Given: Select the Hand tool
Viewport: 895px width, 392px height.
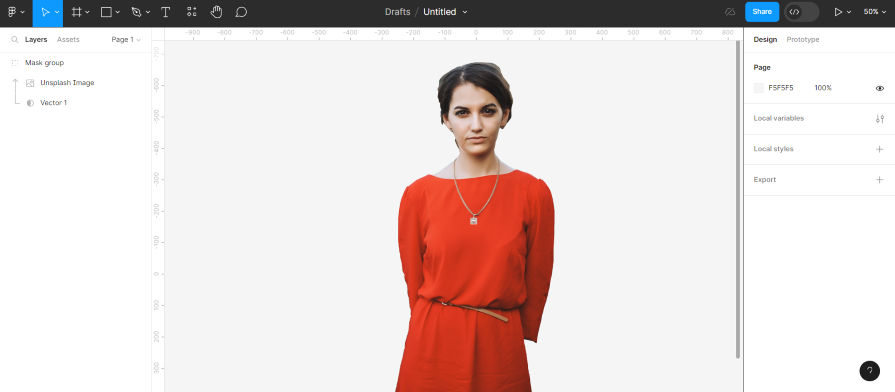Looking at the screenshot, I should click(x=216, y=12).
